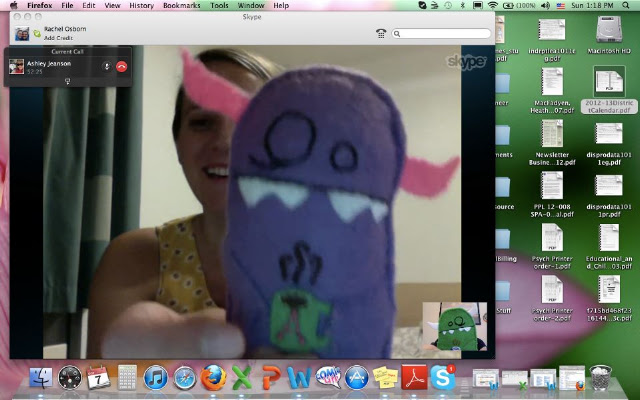This screenshot has height=400, width=640.
Task: Open the volume menu bar icon
Action: [545, 5]
